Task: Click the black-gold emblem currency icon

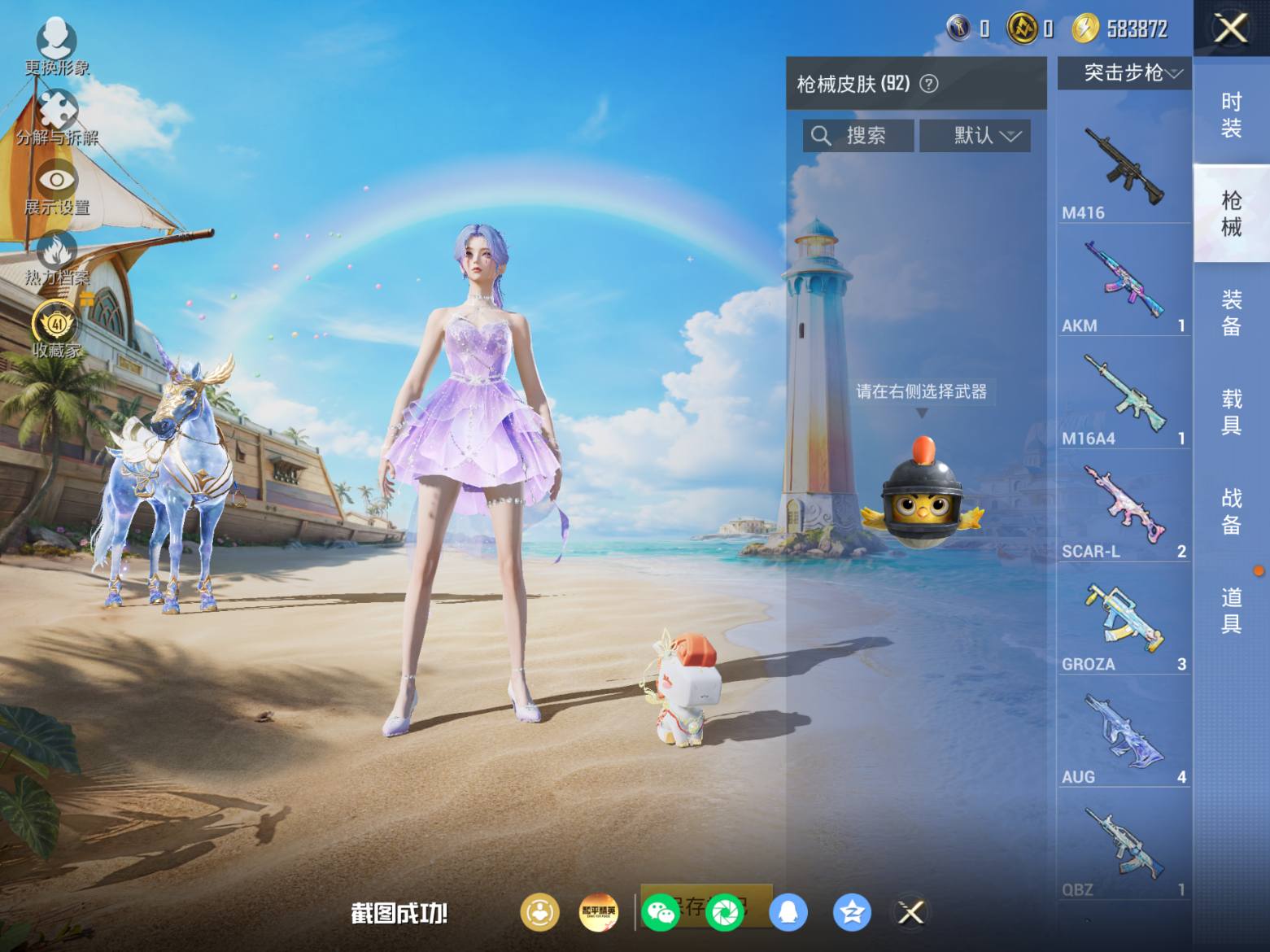Action: (1022, 28)
